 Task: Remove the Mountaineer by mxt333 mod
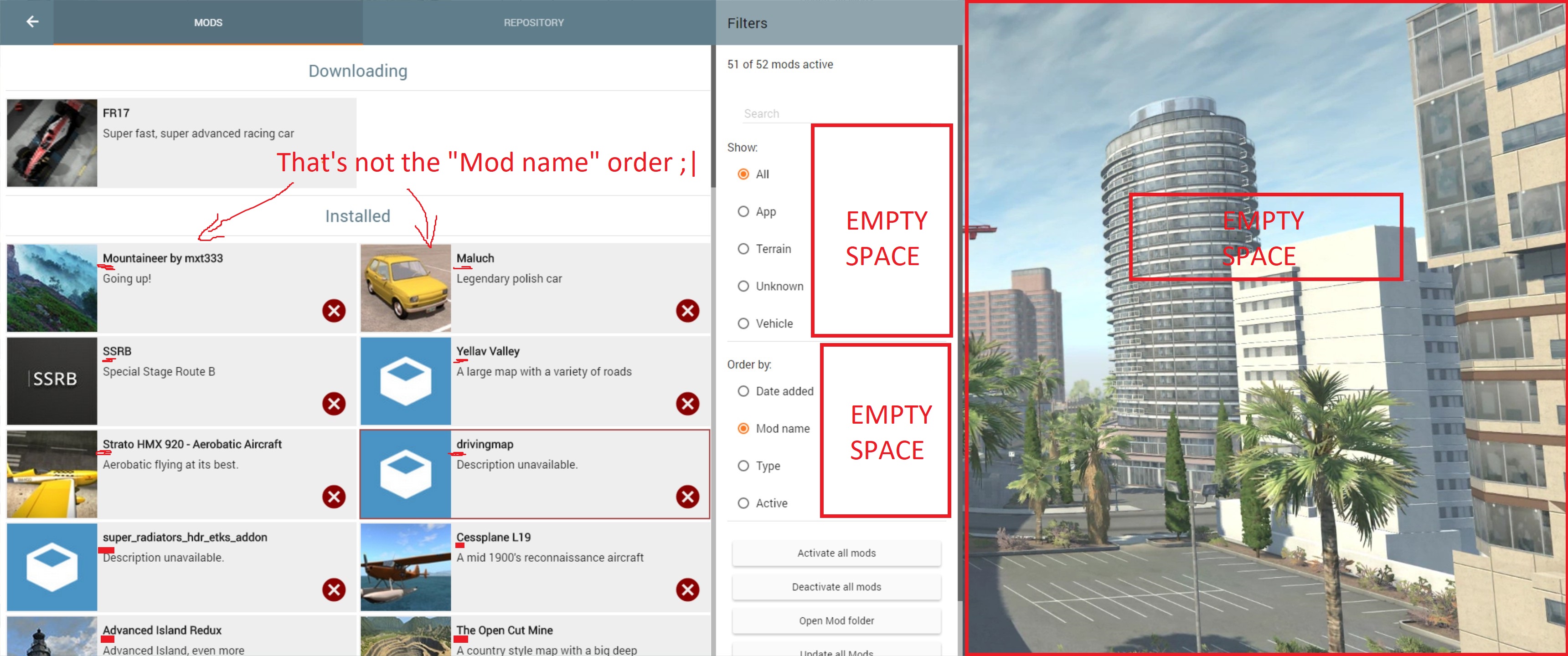[x=334, y=311]
